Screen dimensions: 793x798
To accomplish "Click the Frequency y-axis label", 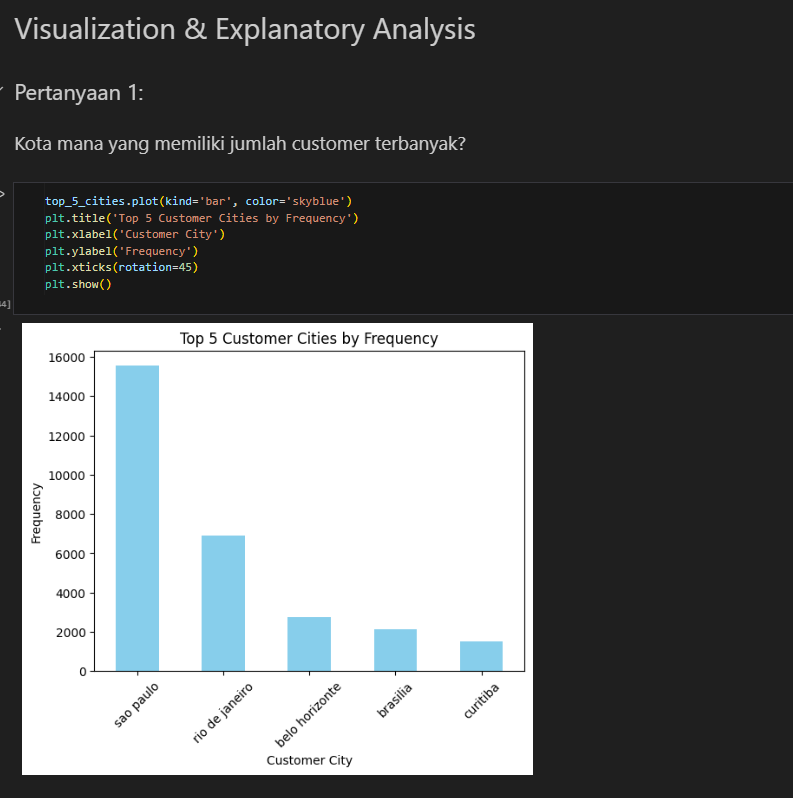I will click(x=37, y=512).
